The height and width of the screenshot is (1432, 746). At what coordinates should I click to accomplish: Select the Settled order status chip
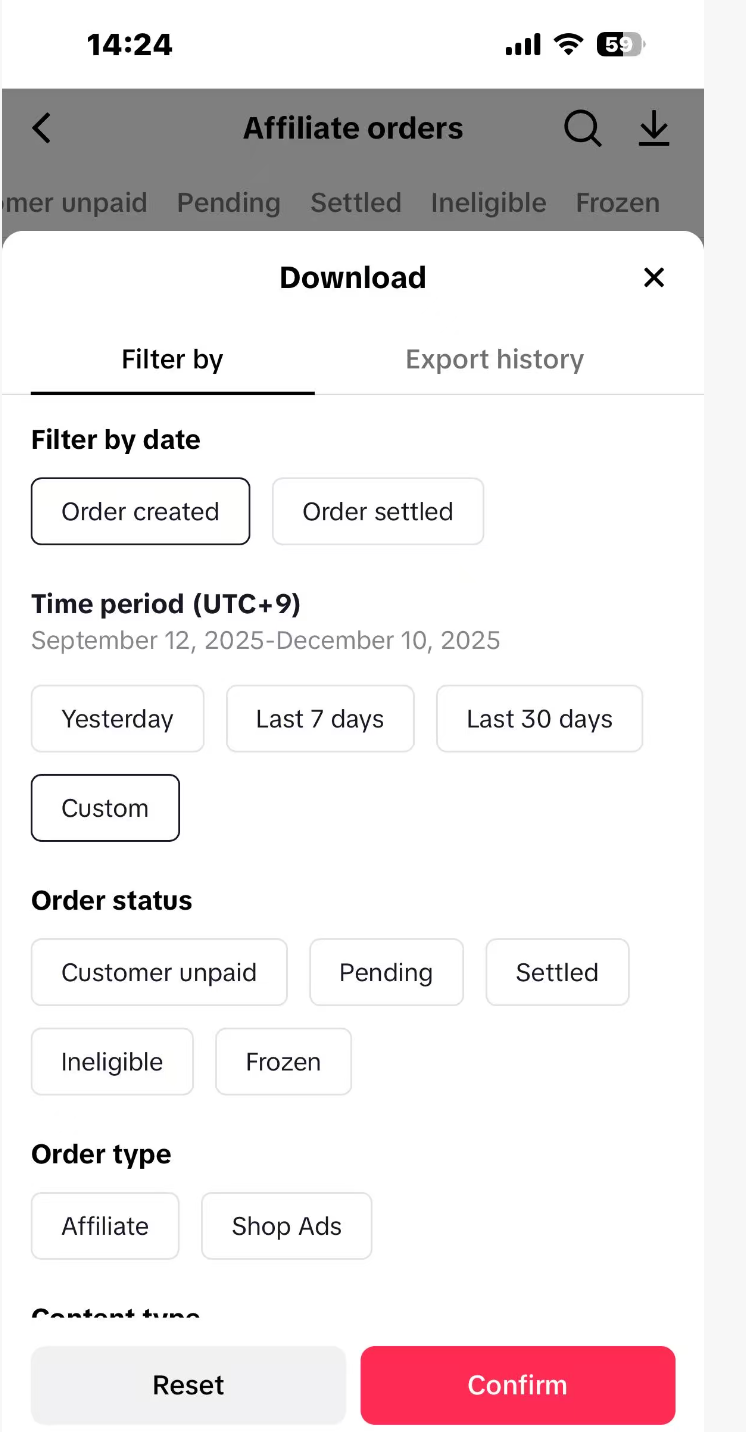pyautogui.click(x=557, y=973)
